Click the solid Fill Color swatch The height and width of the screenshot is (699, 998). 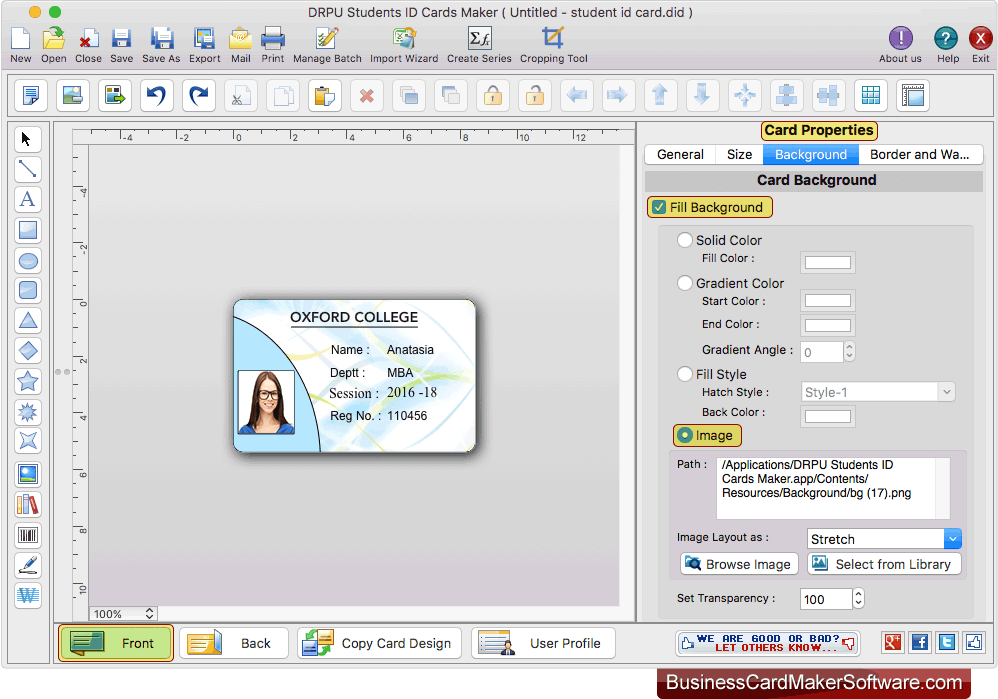(827, 263)
